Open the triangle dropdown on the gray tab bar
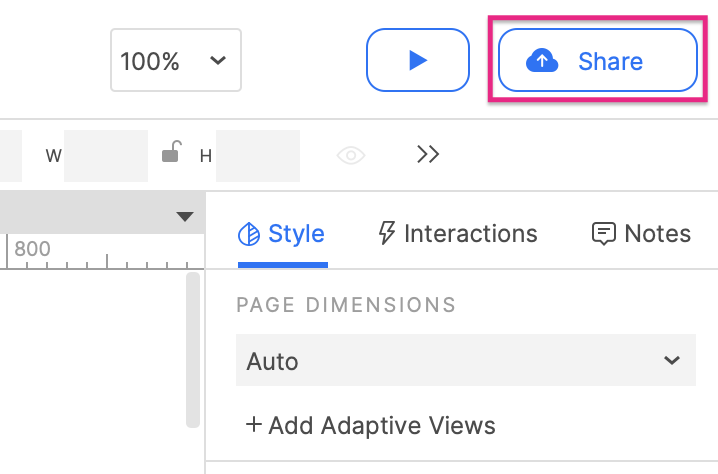The height and width of the screenshot is (474, 718). pyautogui.click(x=184, y=216)
